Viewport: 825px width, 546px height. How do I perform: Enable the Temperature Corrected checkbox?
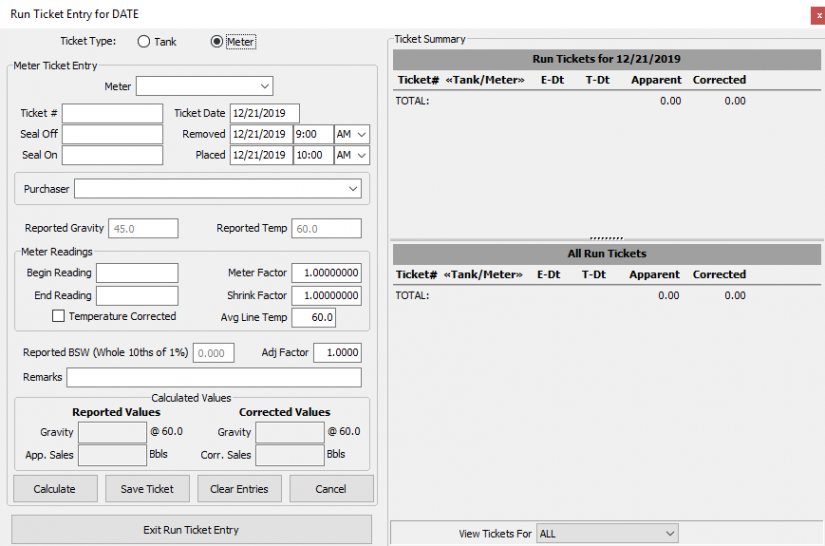tap(58, 316)
